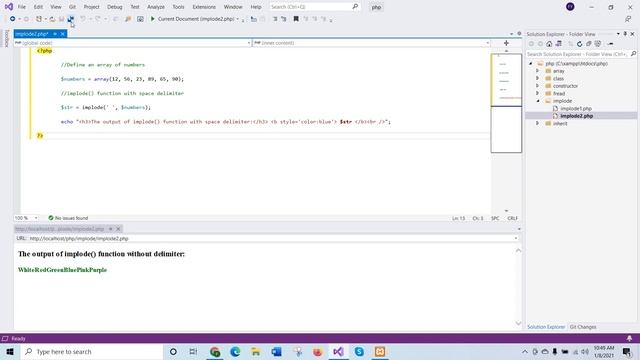Open the Current Document run target dropdown
The image size is (640, 360).
pyautogui.click(x=237, y=19)
